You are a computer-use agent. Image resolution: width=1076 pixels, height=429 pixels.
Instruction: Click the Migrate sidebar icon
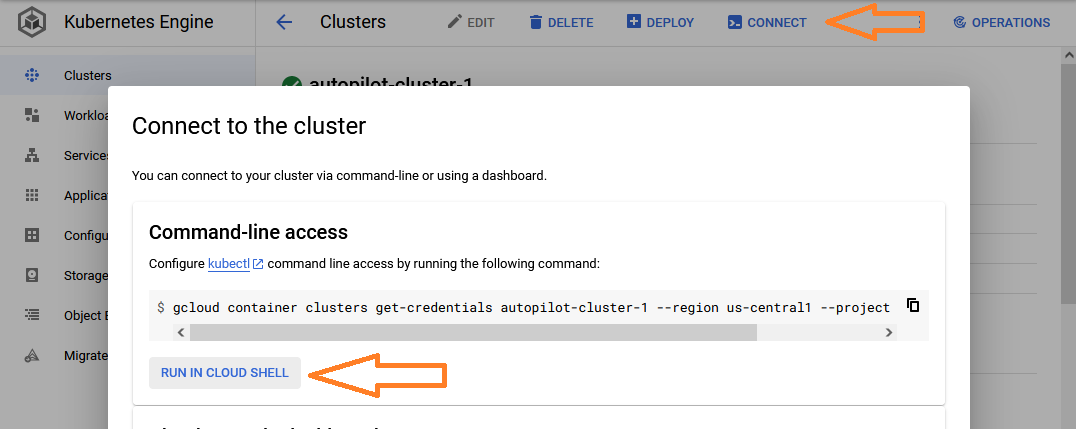point(32,356)
